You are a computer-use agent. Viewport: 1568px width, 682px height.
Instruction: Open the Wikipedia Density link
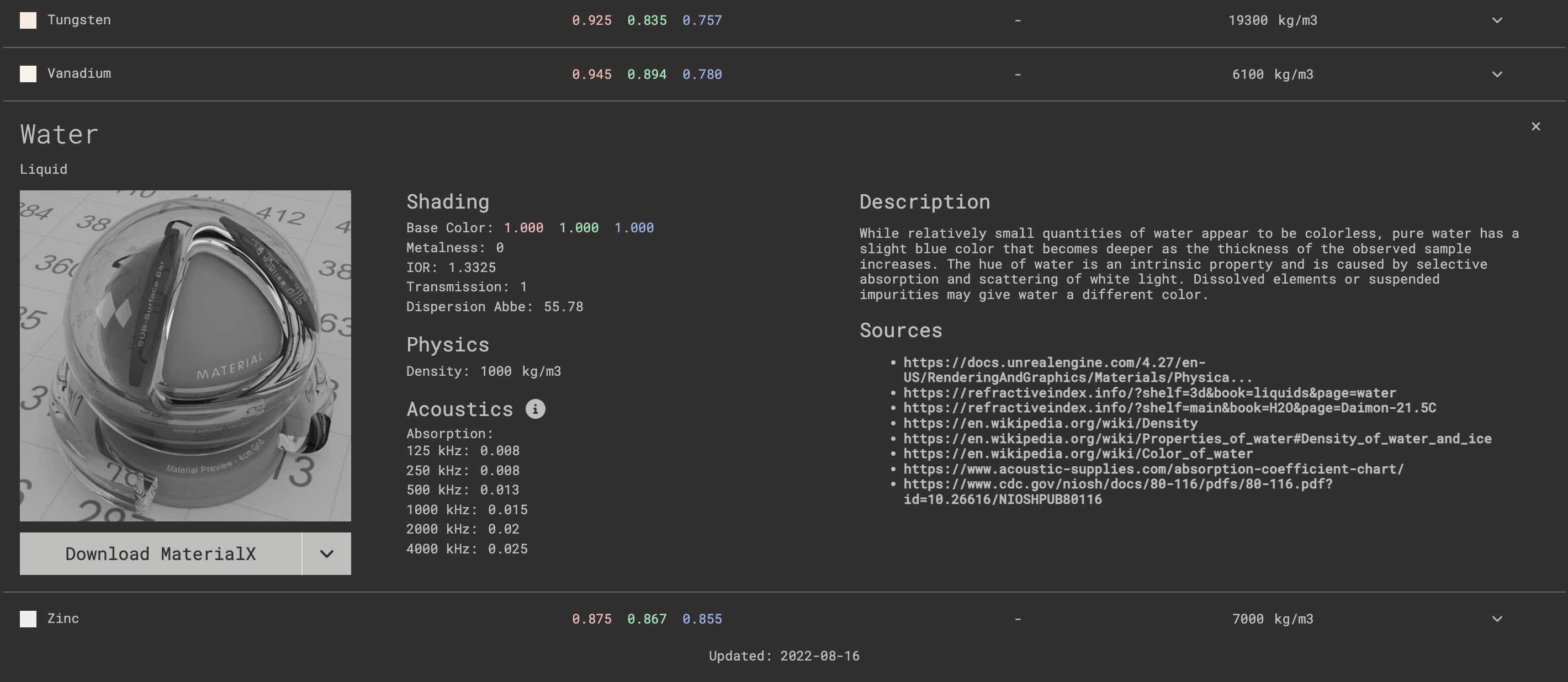point(1050,423)
